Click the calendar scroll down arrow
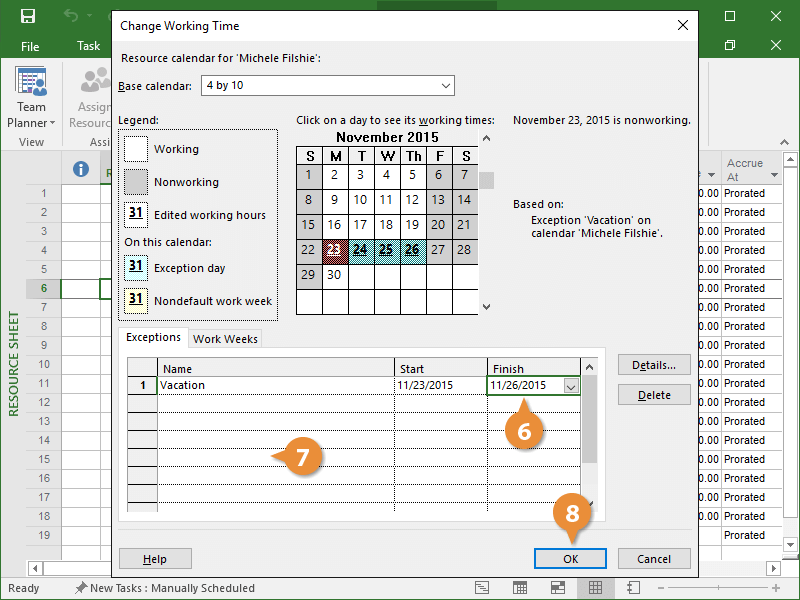The height and width of the screenshot is (600, 800). click(487, 307)
